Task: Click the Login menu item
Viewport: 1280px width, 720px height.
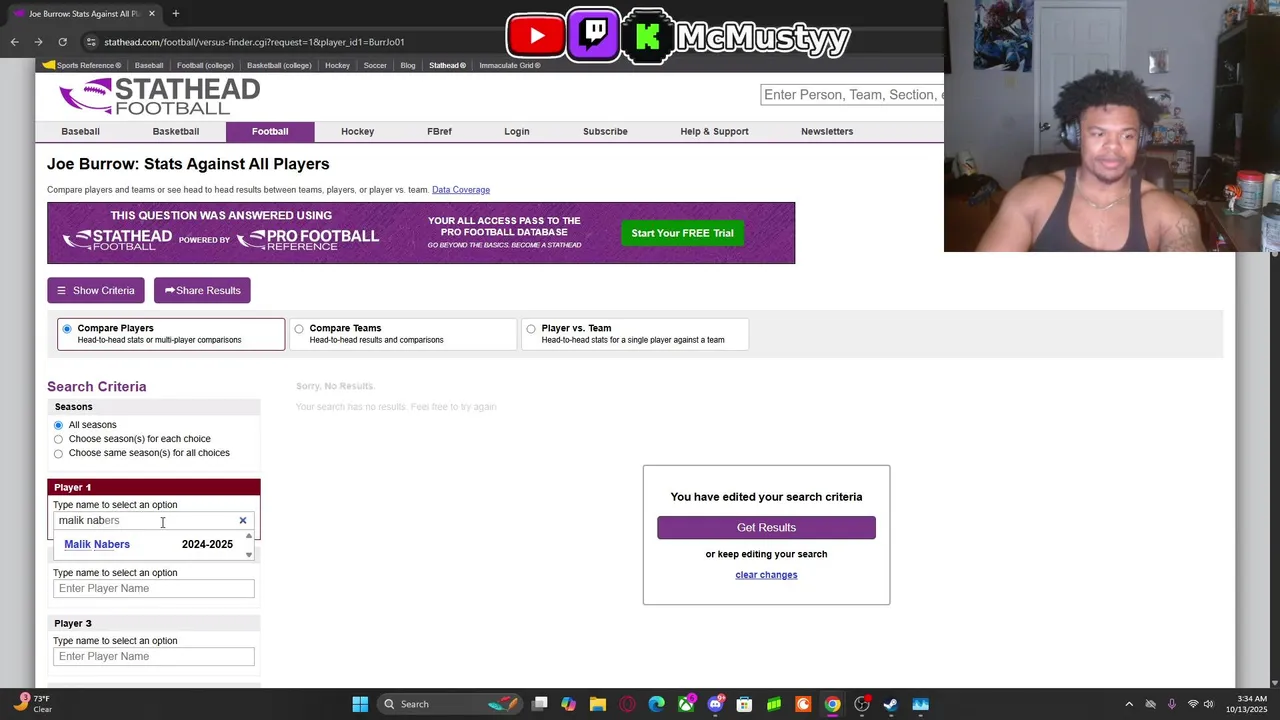Action: (517, 131)
